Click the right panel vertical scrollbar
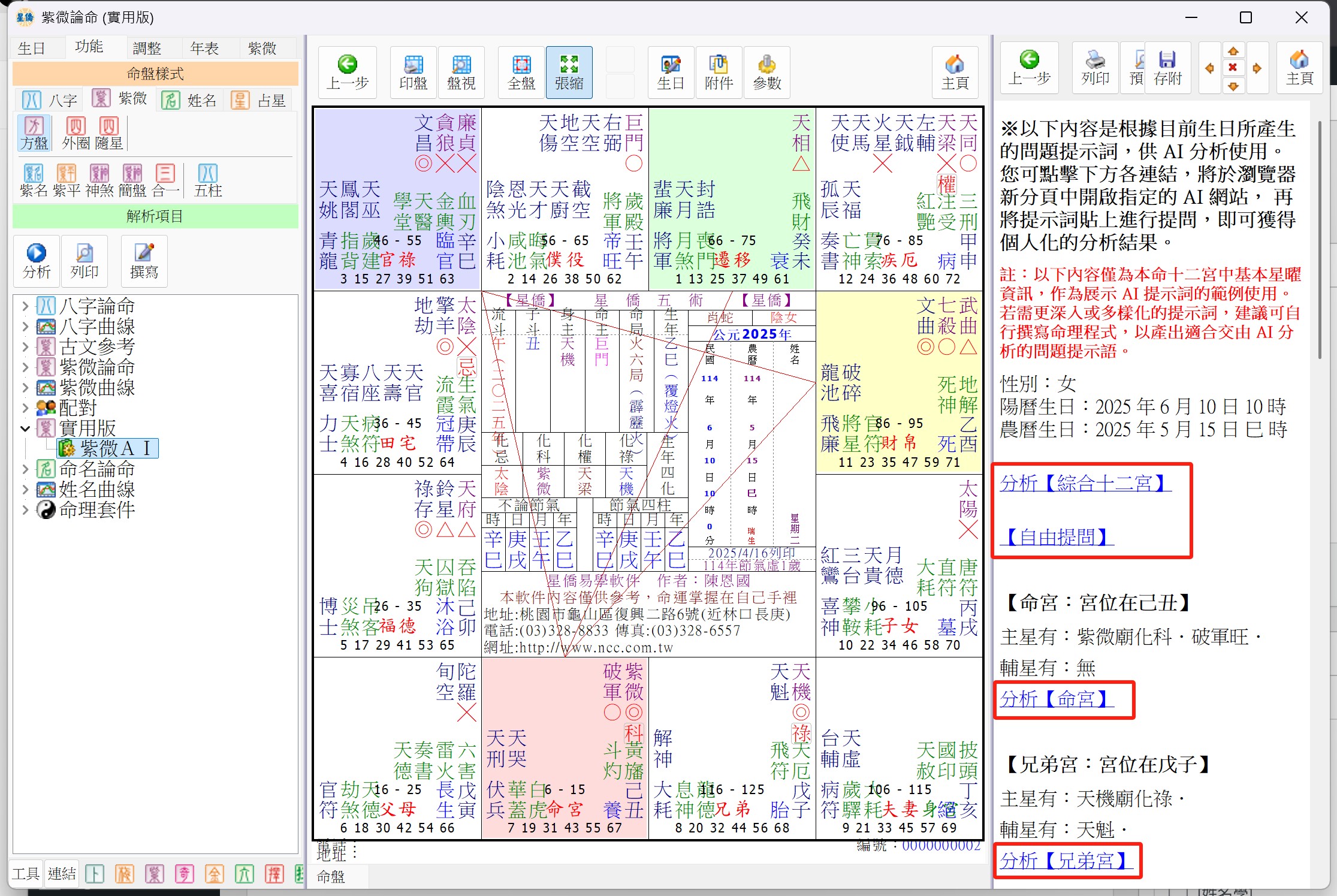Image resolution: width=1337 pixels, height=896 pixels. pyautogui.click(x=1320, y=240)
